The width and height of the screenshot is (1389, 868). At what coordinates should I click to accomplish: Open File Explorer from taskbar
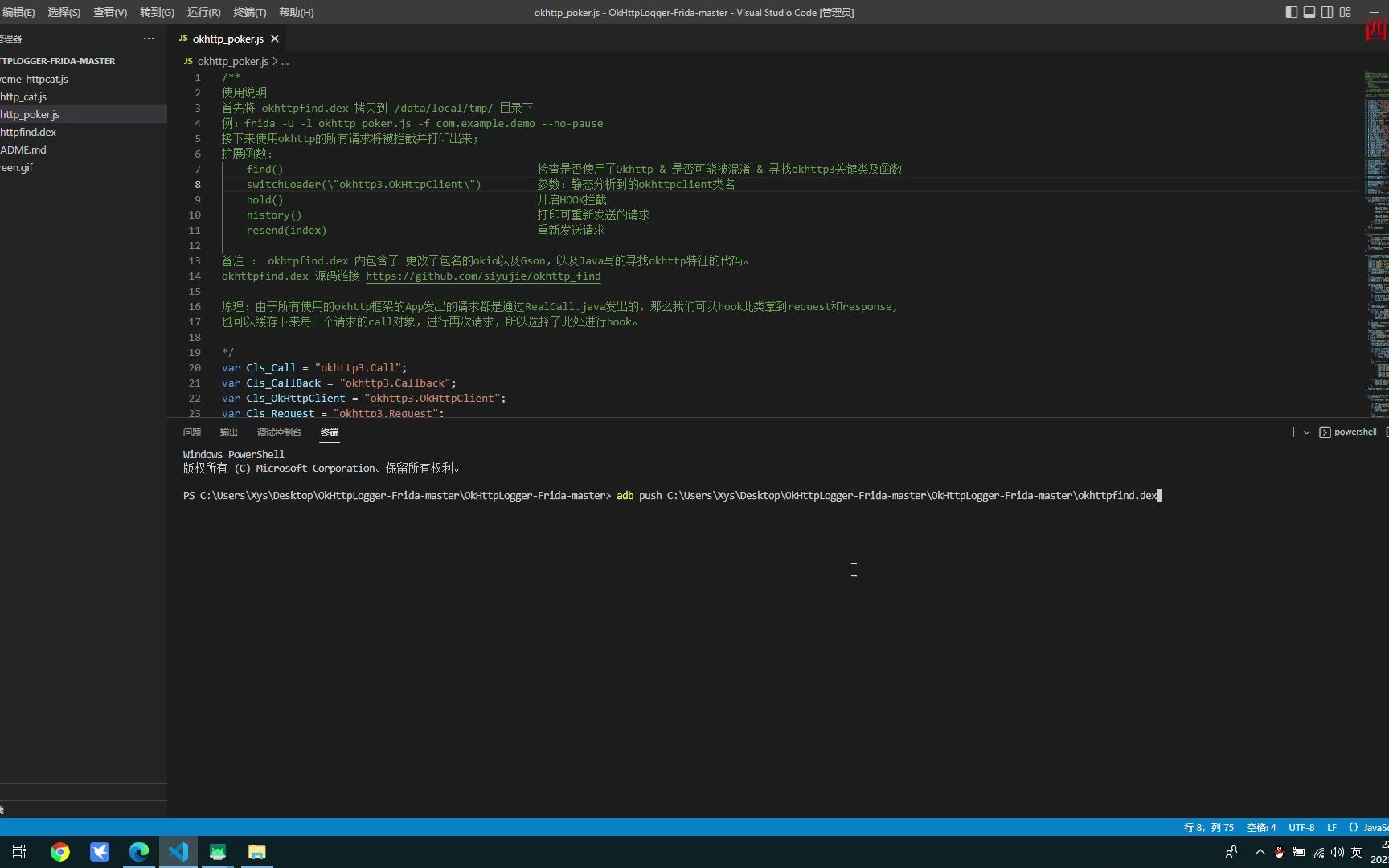(257, 852)
